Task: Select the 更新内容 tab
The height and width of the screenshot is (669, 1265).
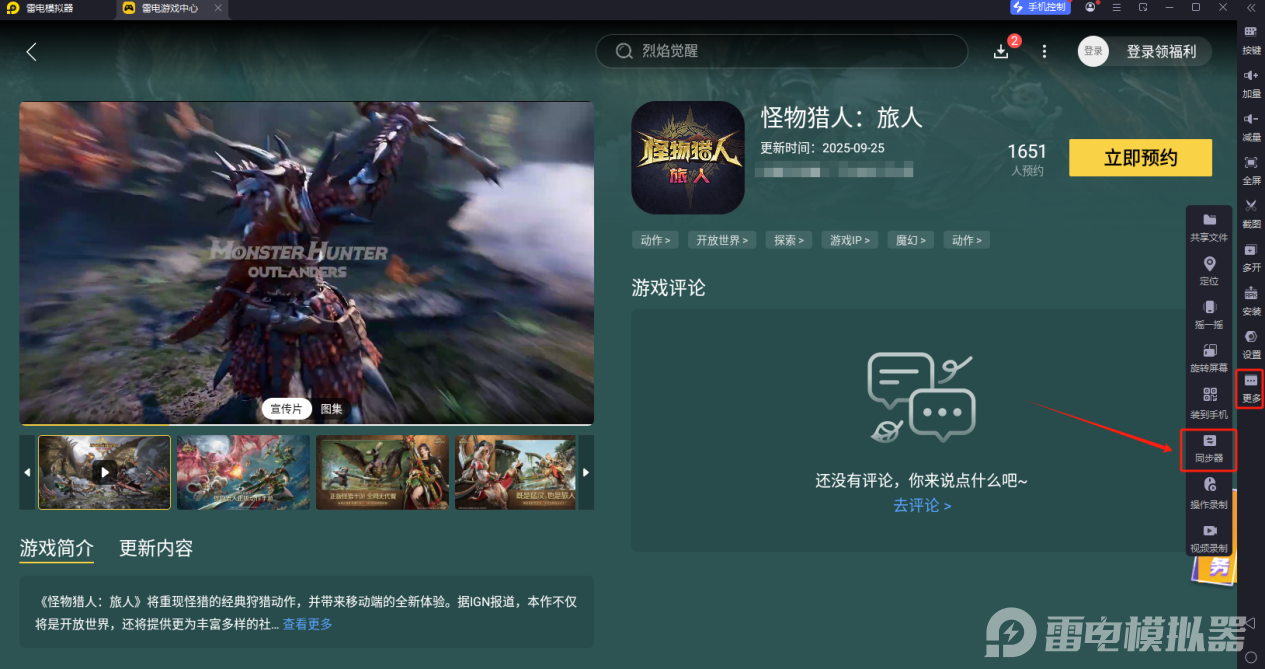Action: tap(156, 548)
